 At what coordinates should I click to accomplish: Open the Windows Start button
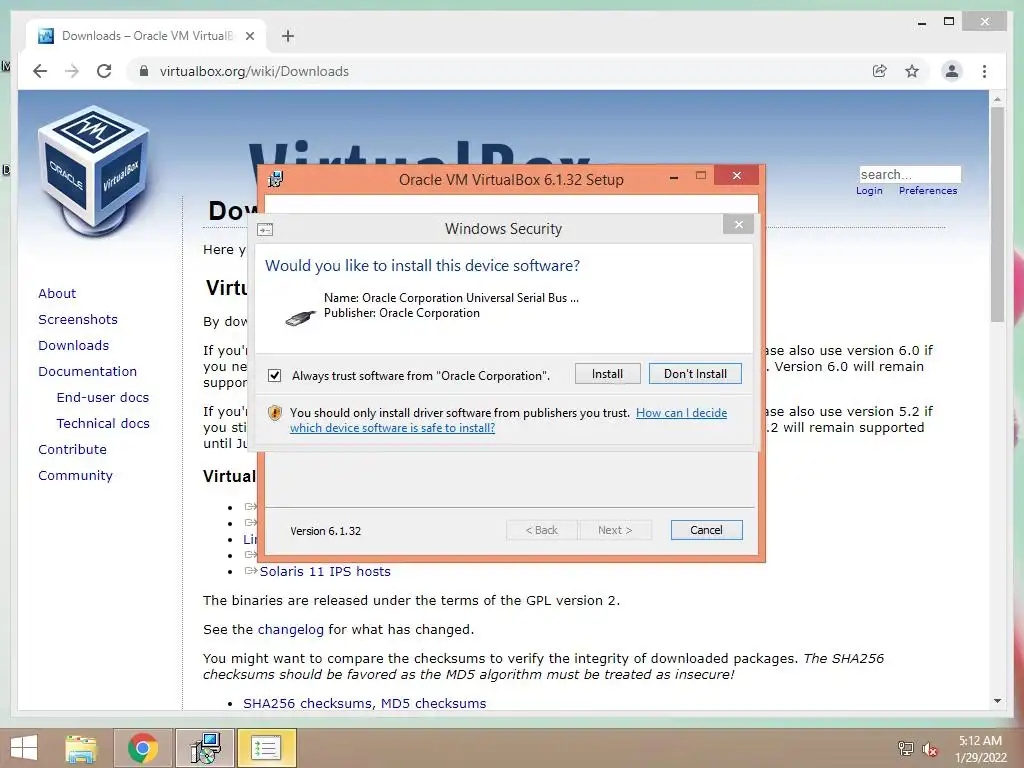(x=24, y=748)
